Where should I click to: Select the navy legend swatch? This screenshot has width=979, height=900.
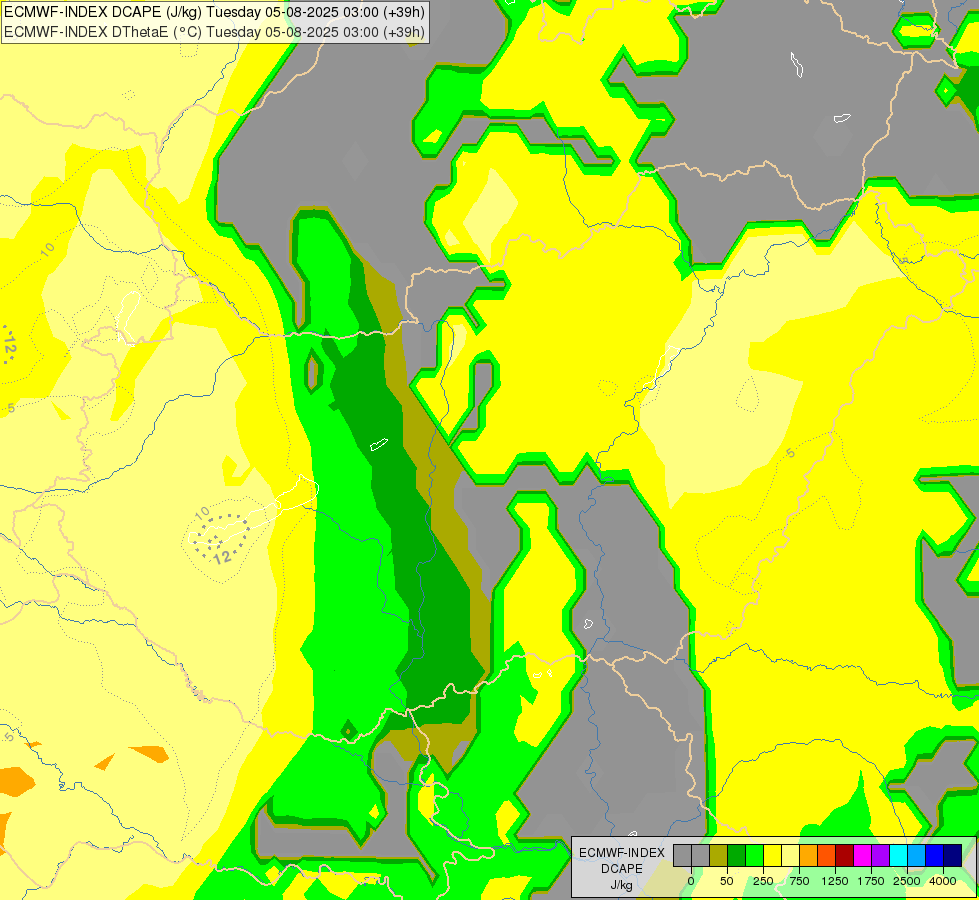953,855
